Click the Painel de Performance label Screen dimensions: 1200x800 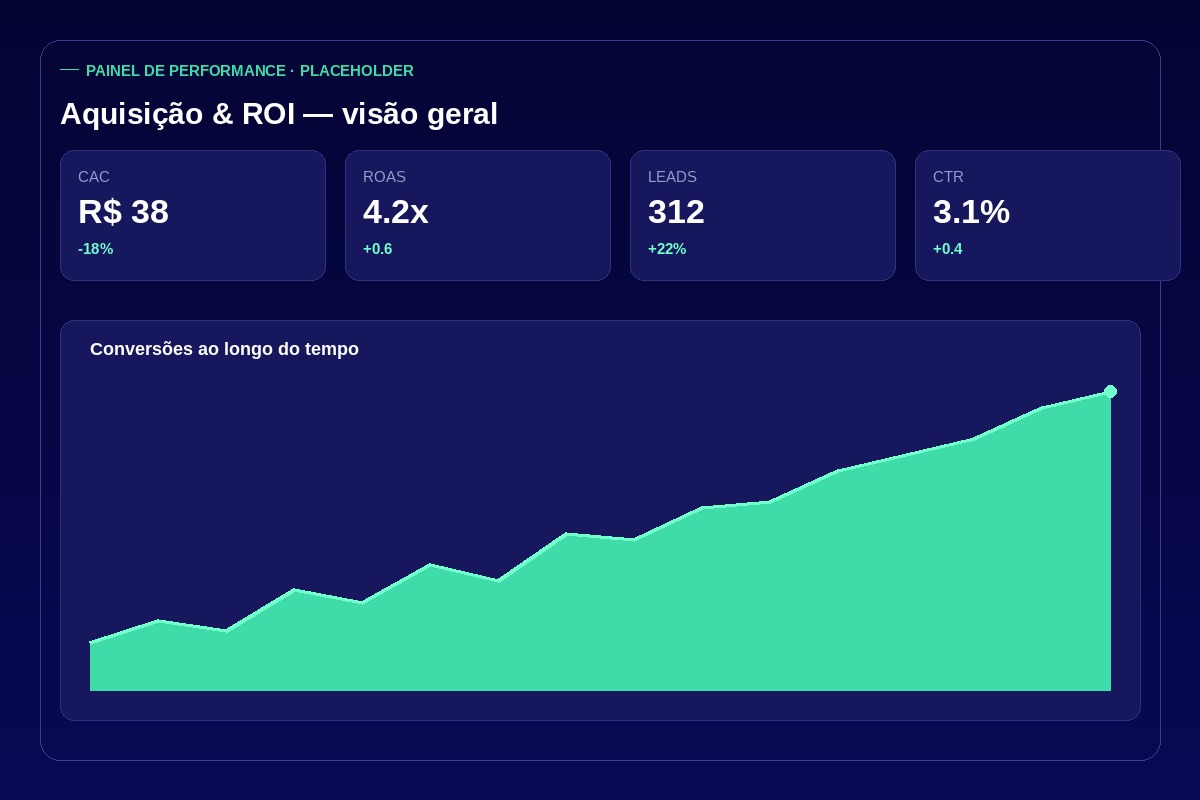click(250, 71)
